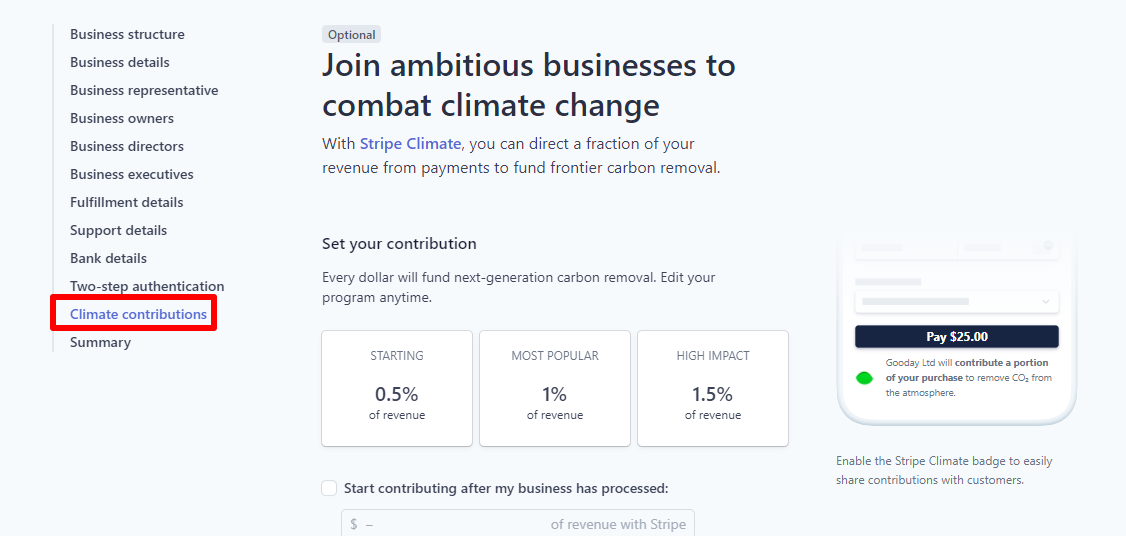Jump to the Summary step
Image resolution: width=1126 pixels, height=536 pixels.
100,343
